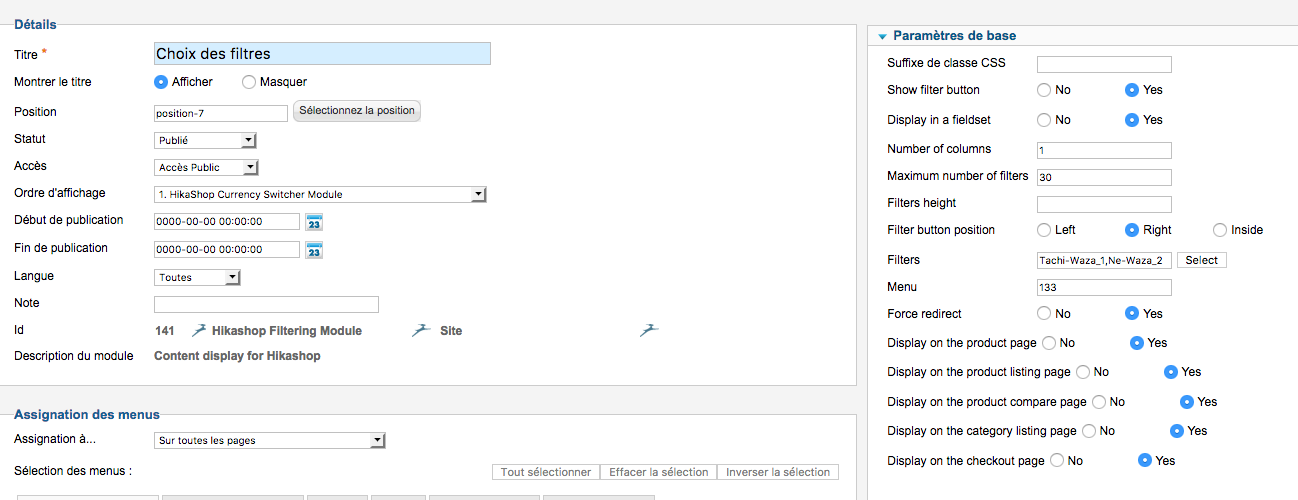Click the Joomla icon beside Site
Image resolution: width=1298 pixels, height=500 pixels.
[421, 330]
